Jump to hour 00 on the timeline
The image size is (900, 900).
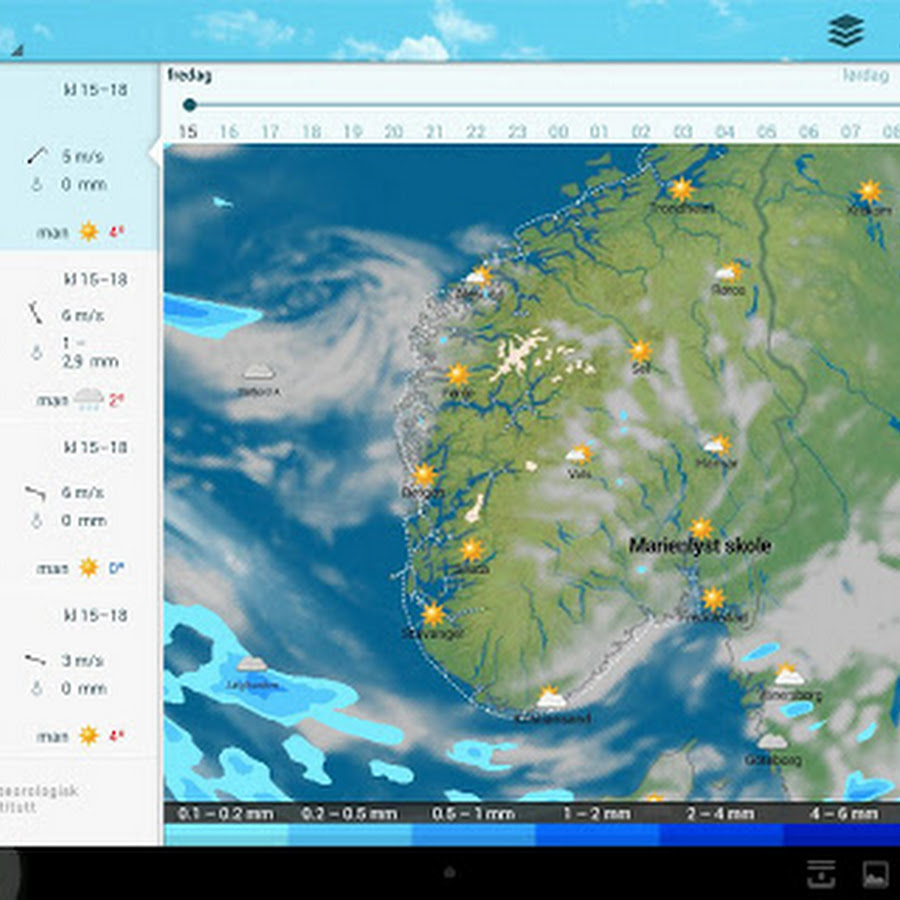click(x=558, y=132)
